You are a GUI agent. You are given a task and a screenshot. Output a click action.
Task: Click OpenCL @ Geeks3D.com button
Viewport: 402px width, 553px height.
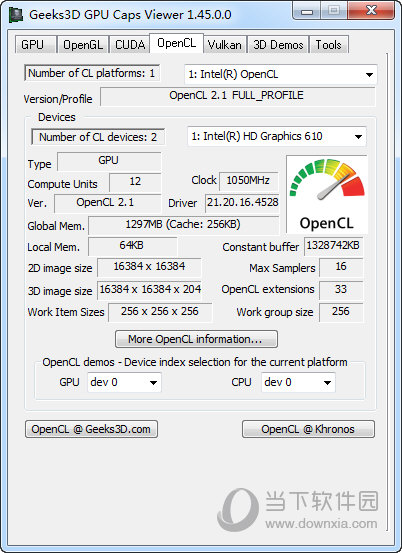(91, 429)
